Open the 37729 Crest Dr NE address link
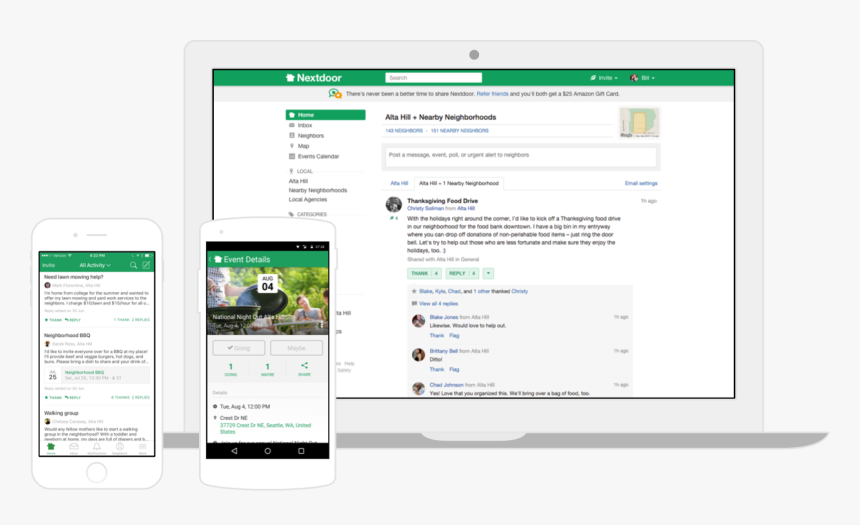Screen dimensions: 860x525 click(x=265, y=428)
